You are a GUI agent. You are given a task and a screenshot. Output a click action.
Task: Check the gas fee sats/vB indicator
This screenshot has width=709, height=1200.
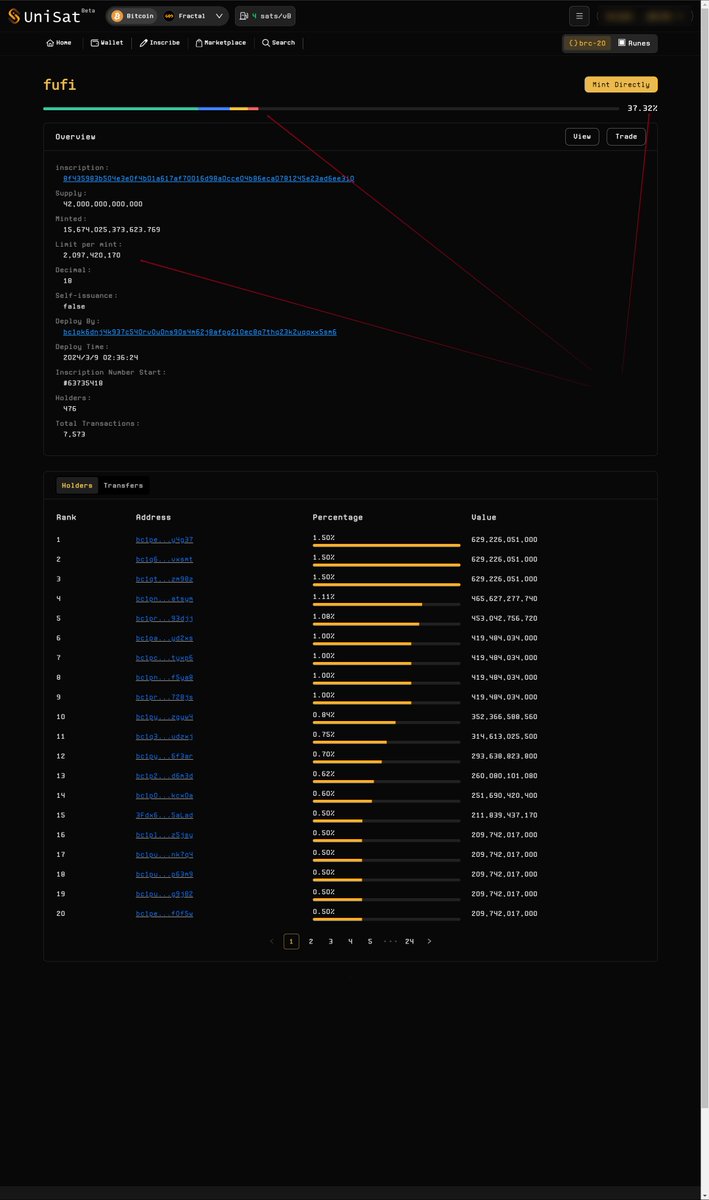[264, 16]
